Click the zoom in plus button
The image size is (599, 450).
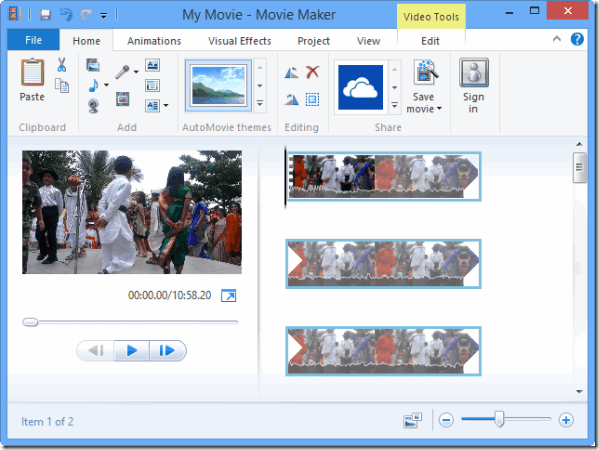pyautogui.click(x=566, y=420)
